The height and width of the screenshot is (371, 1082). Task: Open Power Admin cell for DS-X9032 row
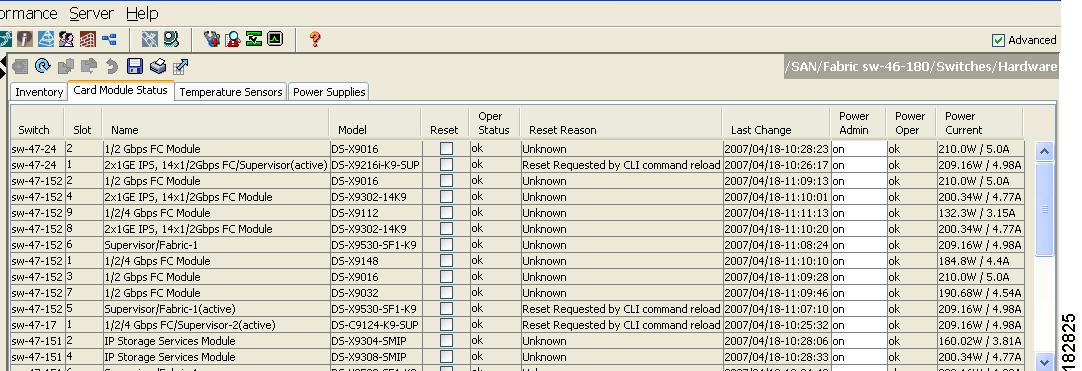[858, 292]
